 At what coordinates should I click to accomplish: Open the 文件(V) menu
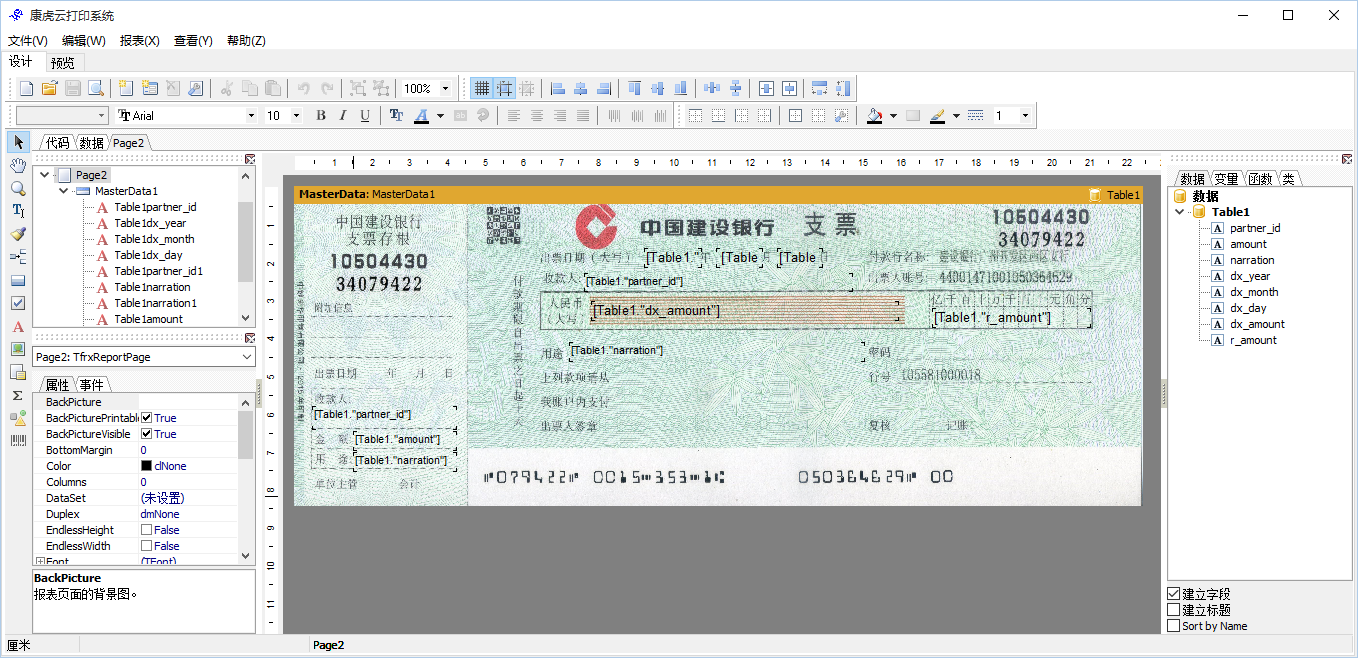(x=28, y=41)
